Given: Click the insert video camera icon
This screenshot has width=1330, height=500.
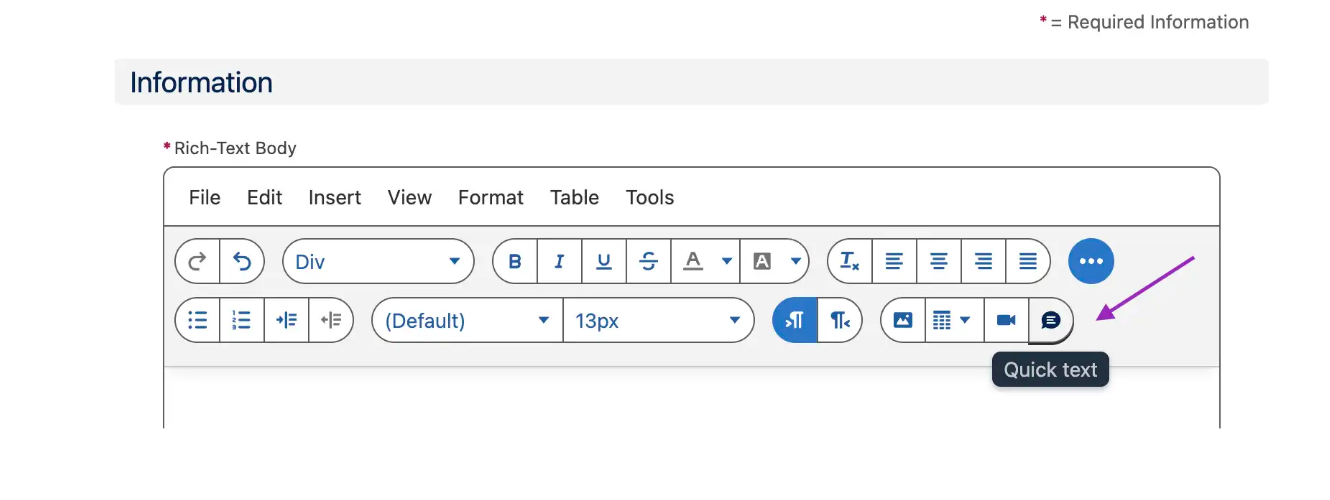Looking at the screenshot, I should pos(1006,320).
